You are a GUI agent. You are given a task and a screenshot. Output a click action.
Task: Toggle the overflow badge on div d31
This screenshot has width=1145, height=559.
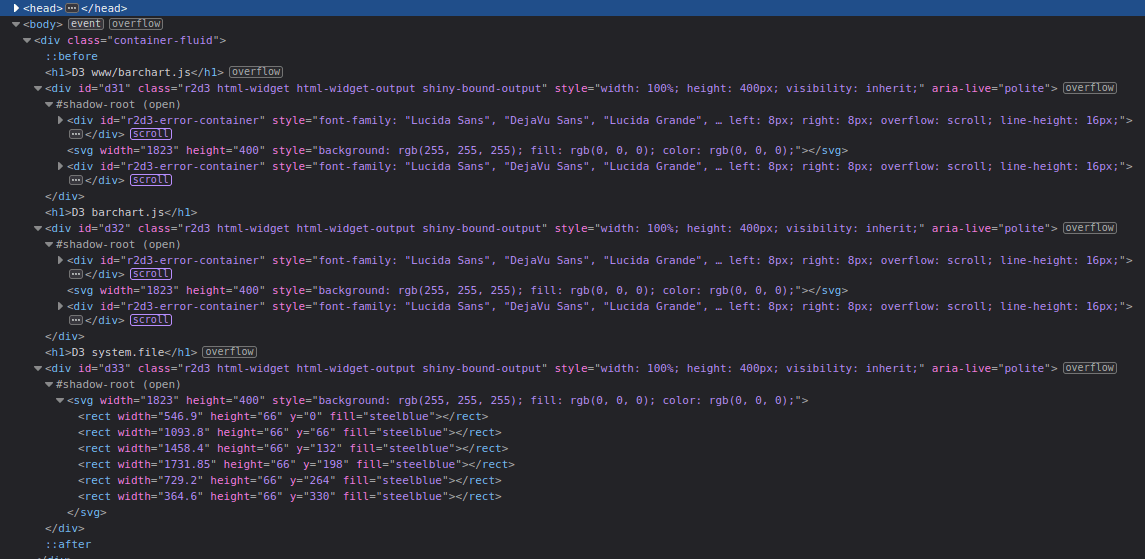pos(1090,88)
